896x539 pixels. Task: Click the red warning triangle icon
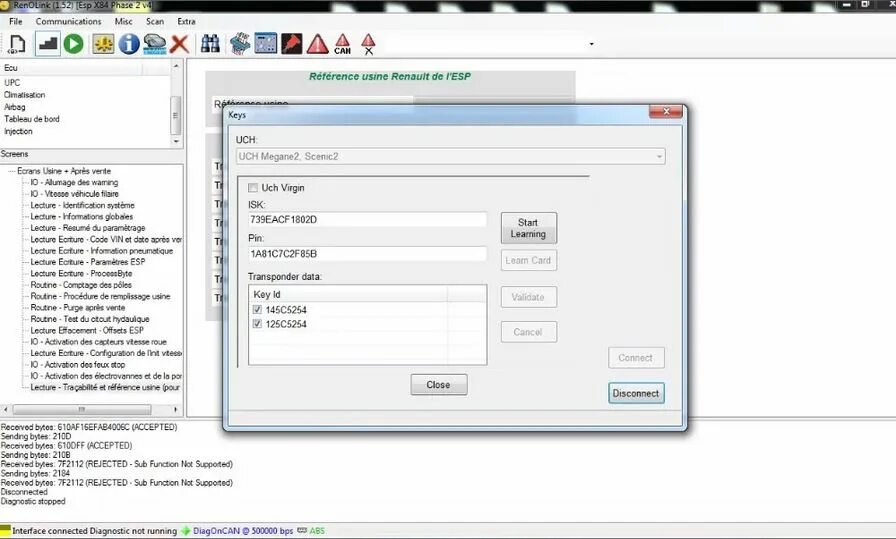point(318,44)
